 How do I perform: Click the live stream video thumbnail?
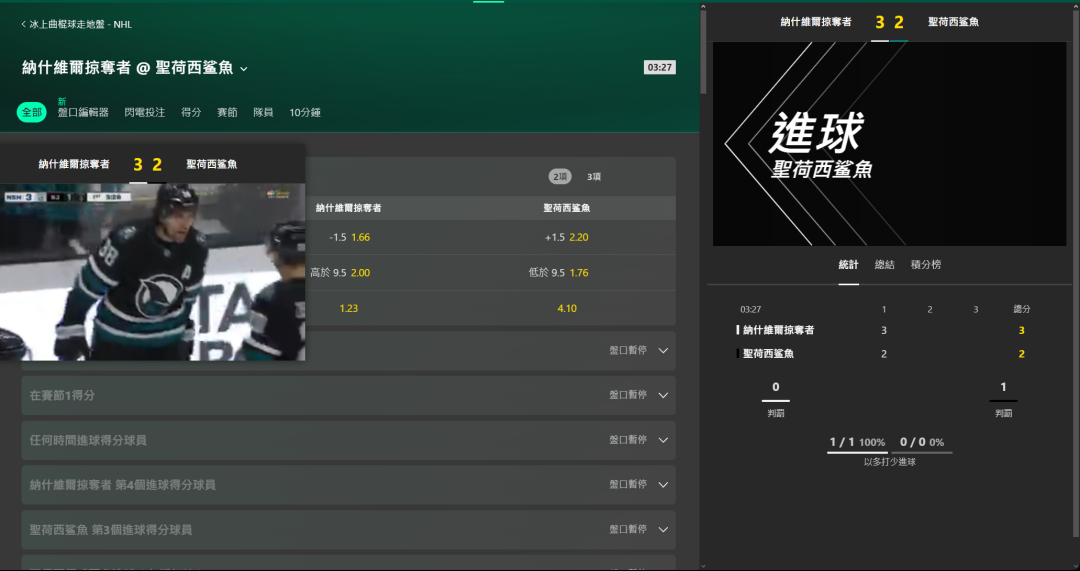click(152, 271)
